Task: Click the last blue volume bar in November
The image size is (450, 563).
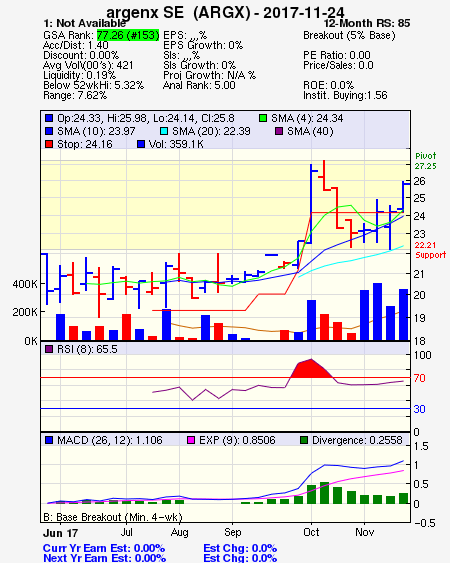Action: (x=403, y=315)
